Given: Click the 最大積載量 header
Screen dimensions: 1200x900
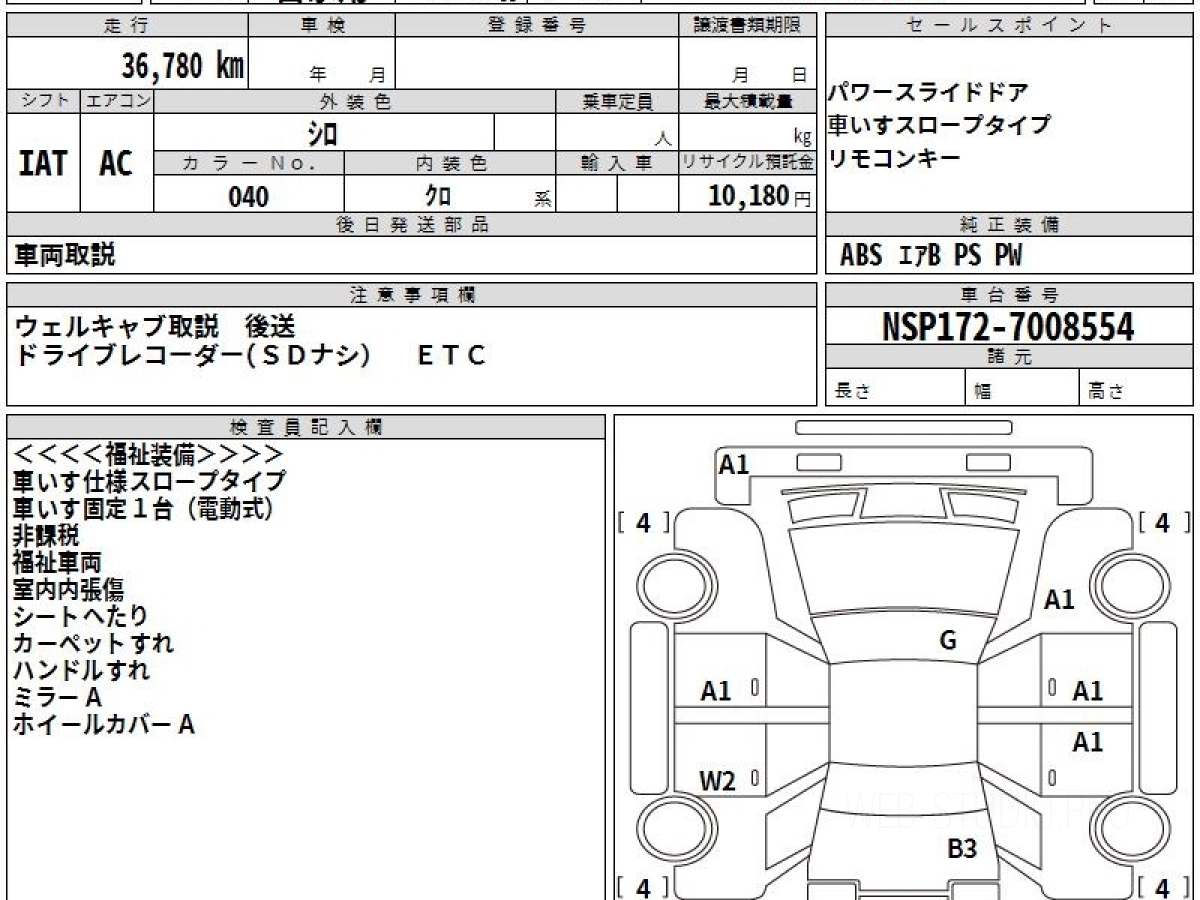Looking at the screenshot, I should (747, 101).
